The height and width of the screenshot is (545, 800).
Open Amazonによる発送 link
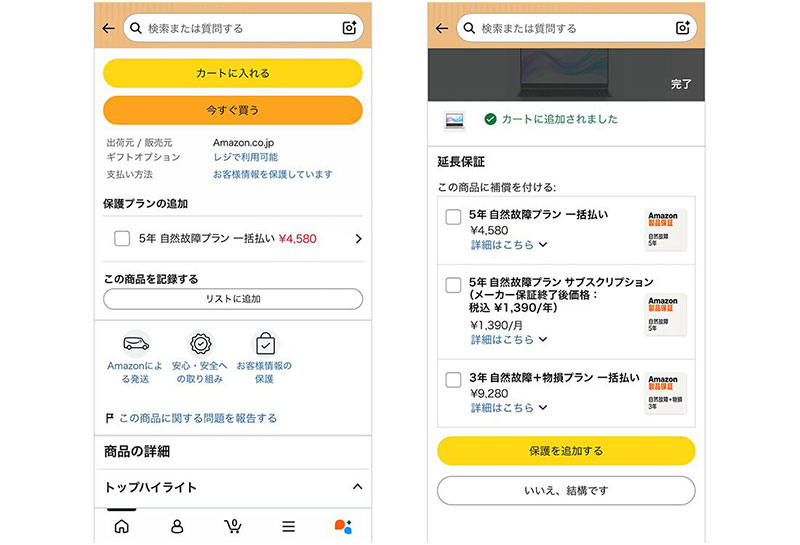[x=135, y=373]
